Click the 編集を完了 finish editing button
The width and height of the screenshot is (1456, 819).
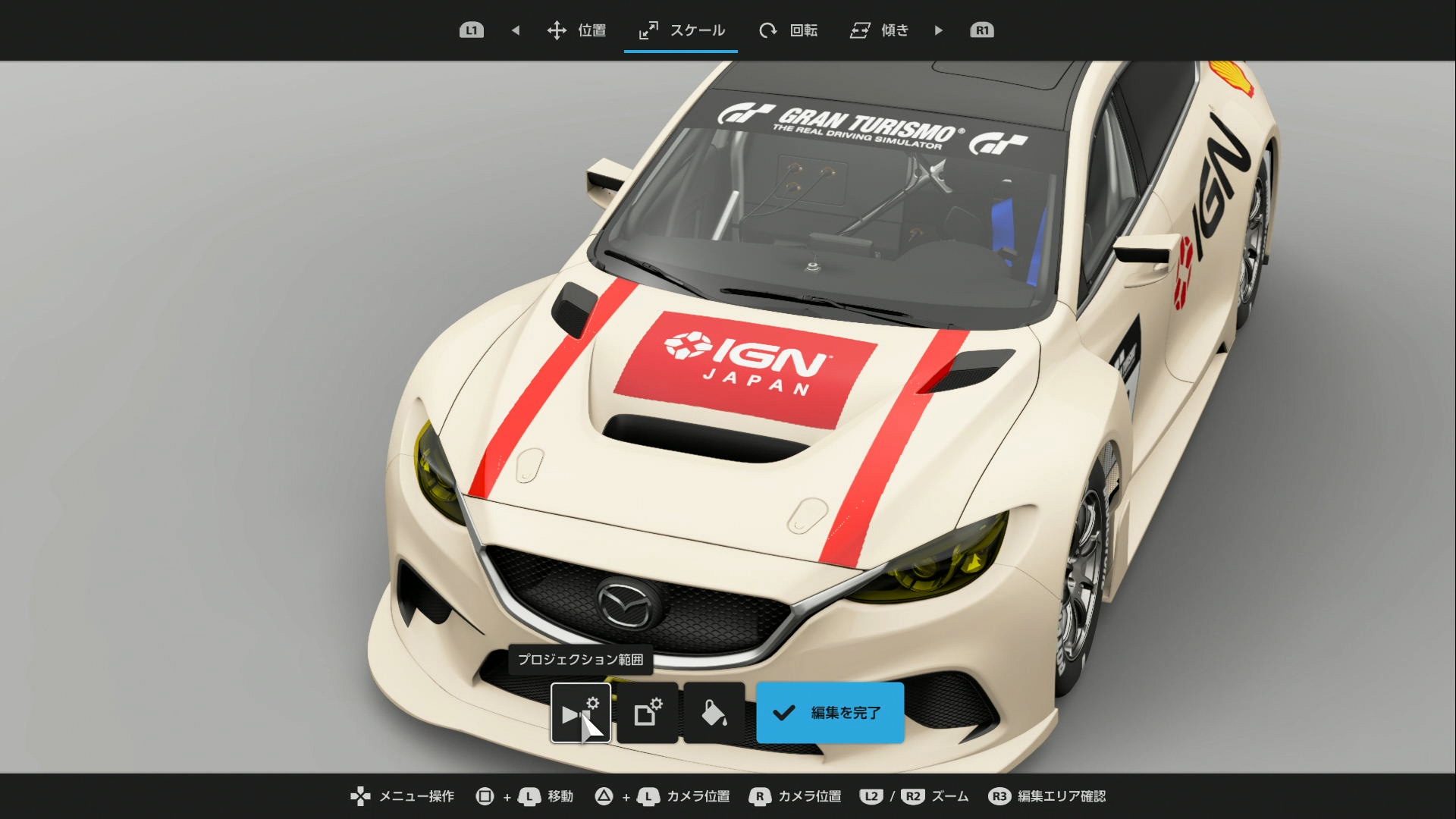[x=830, y=713]
